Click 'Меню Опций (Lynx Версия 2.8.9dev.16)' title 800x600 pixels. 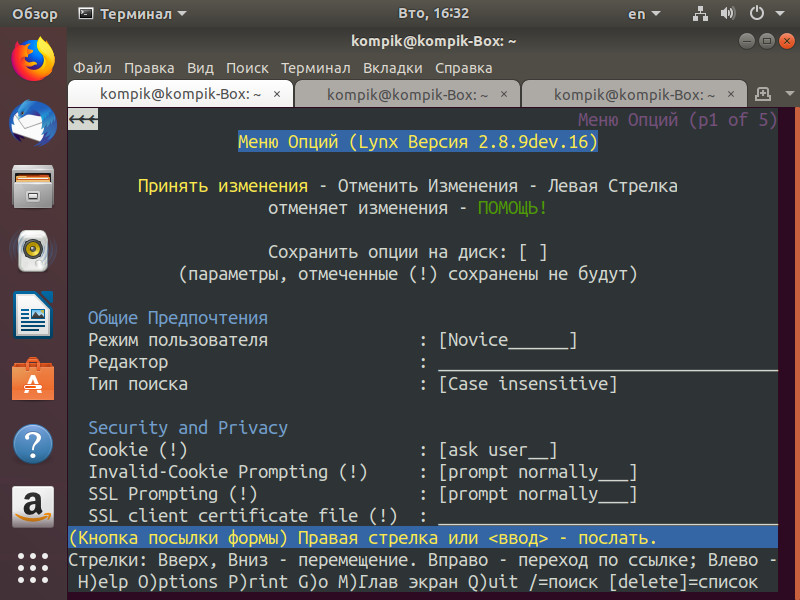(x=418, y=142)
